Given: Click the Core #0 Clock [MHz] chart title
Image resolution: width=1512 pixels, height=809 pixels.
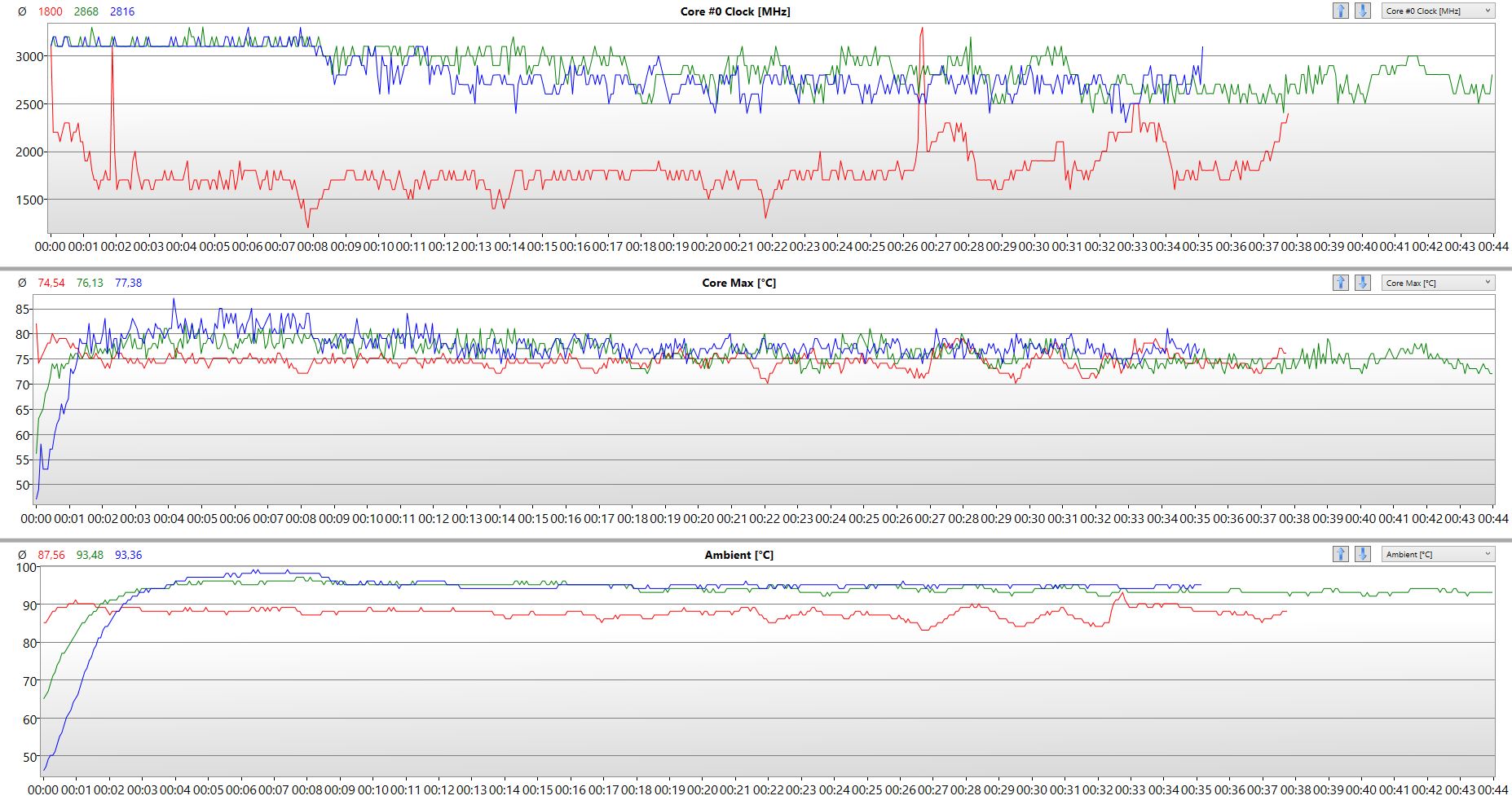Looking at the screenshot, I should point(735,11).
